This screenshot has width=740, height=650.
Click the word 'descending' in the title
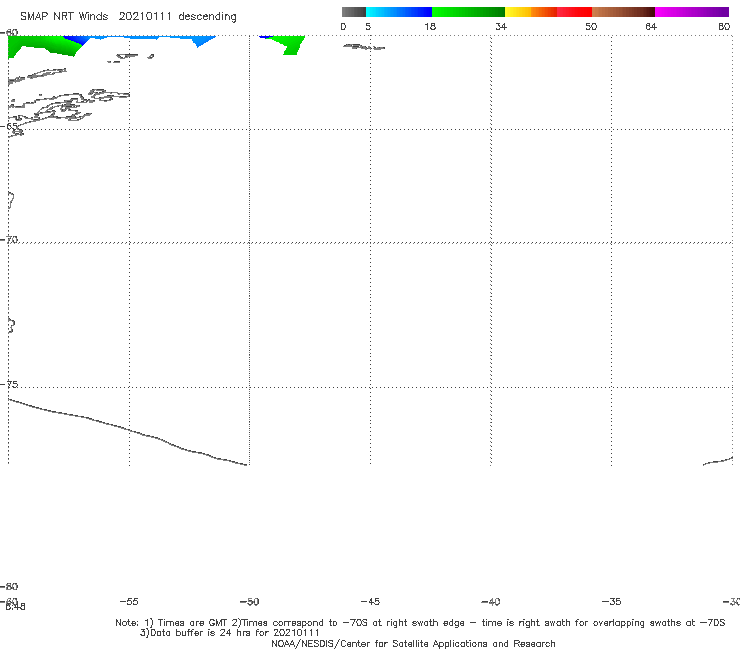207,17
